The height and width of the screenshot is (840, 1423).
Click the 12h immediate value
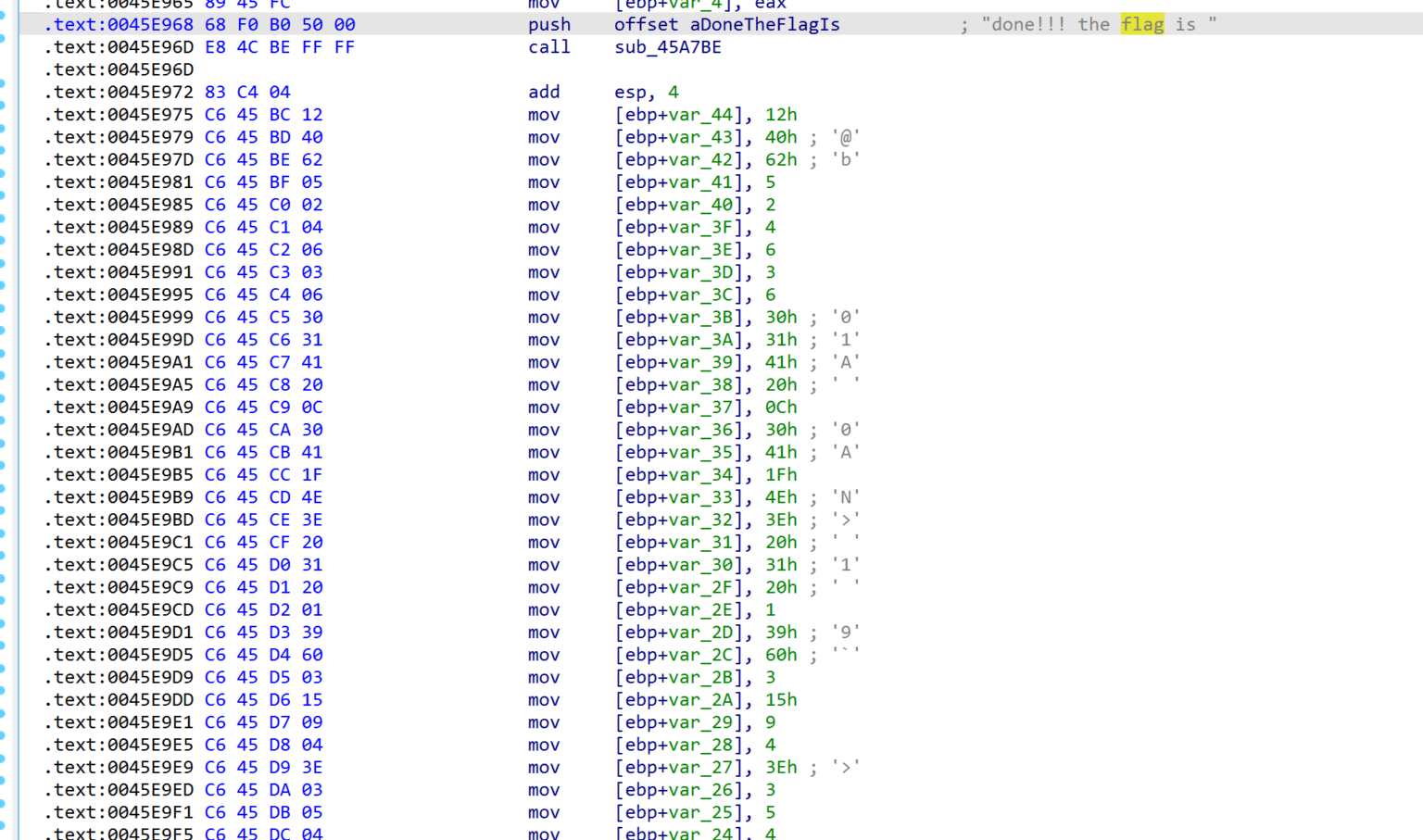click(781, 115)
